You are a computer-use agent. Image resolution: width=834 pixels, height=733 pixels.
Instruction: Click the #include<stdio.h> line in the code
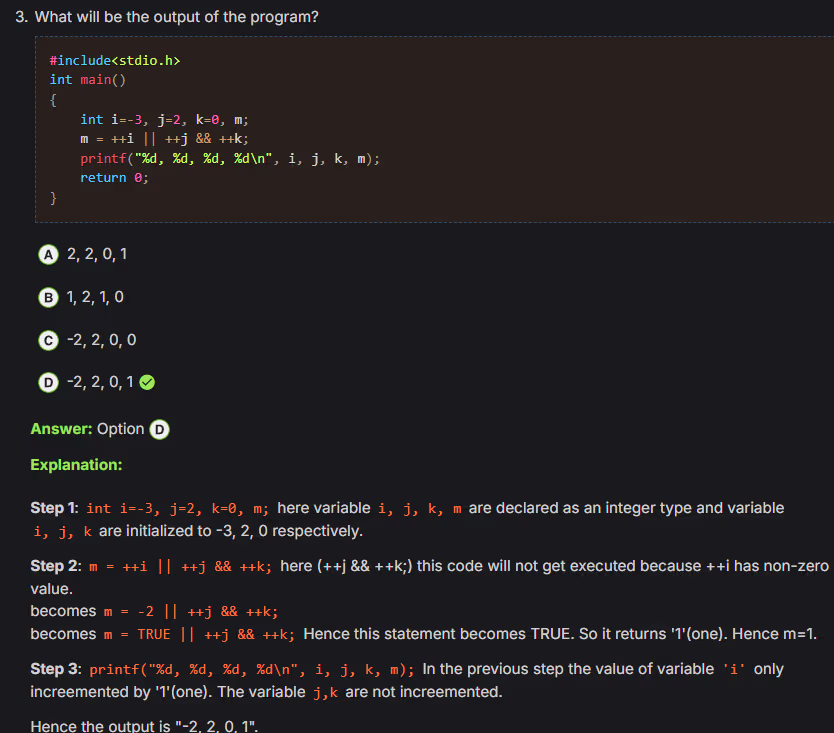[115, 61]
